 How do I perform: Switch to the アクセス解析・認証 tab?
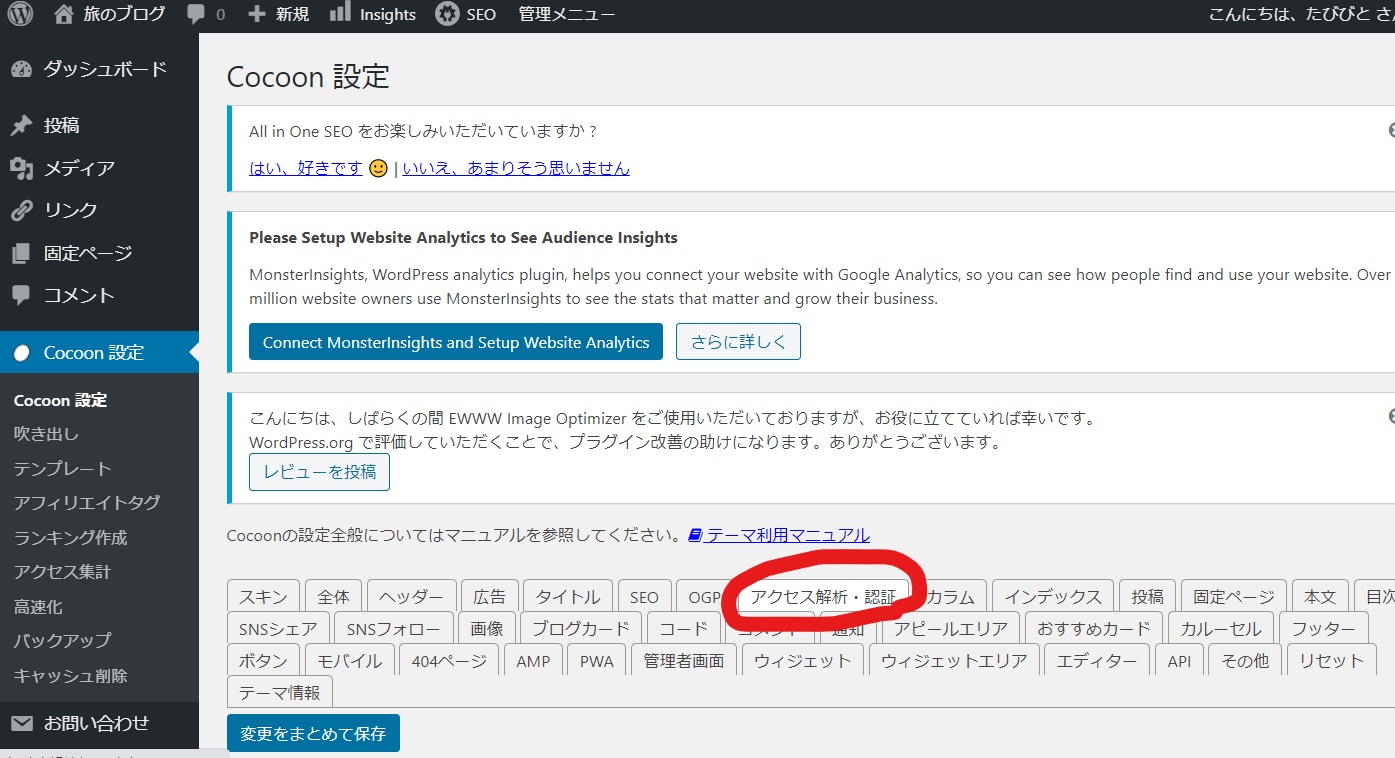[x=823, y=597]
